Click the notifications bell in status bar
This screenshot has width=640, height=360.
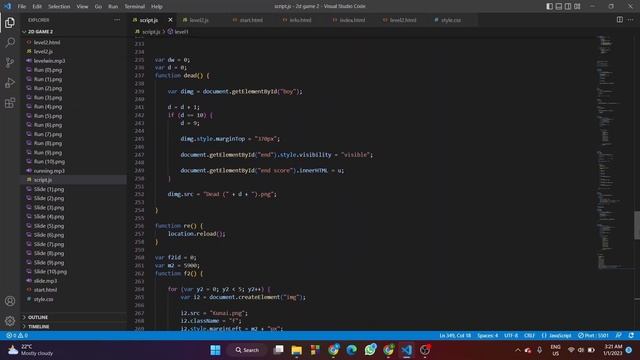(631, 335)
